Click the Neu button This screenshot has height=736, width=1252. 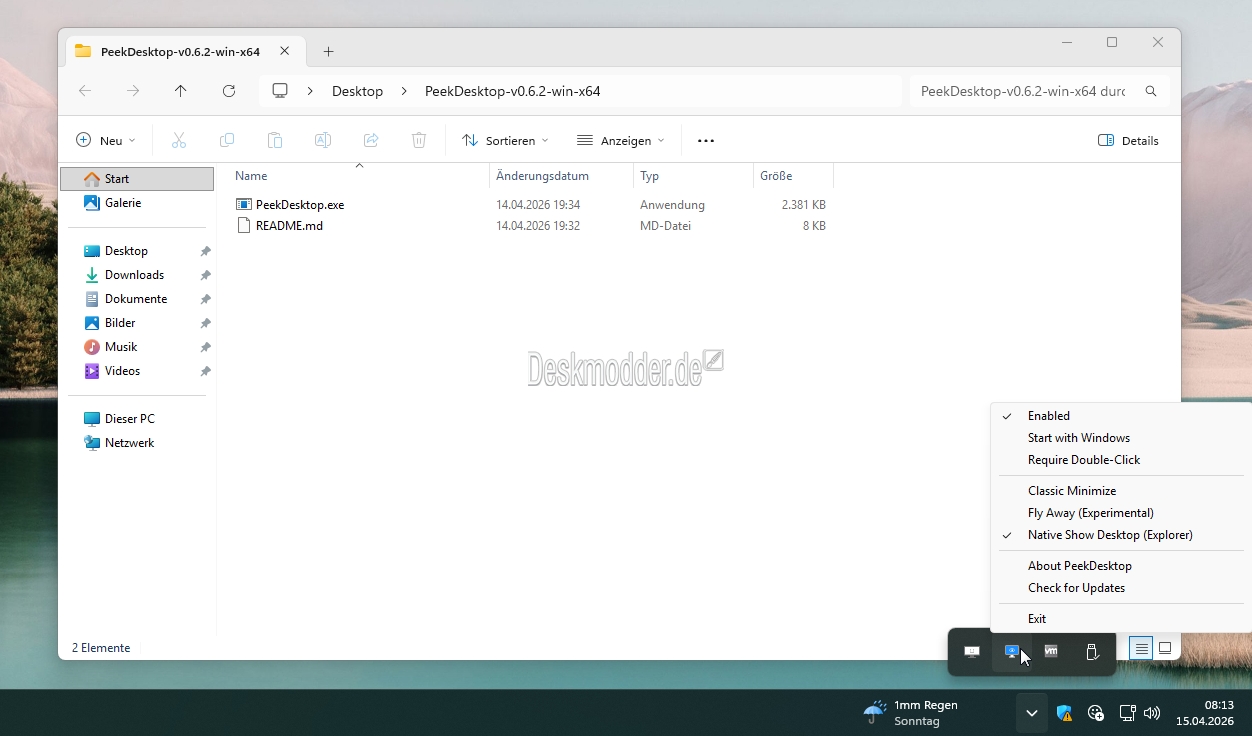[106, 141]
